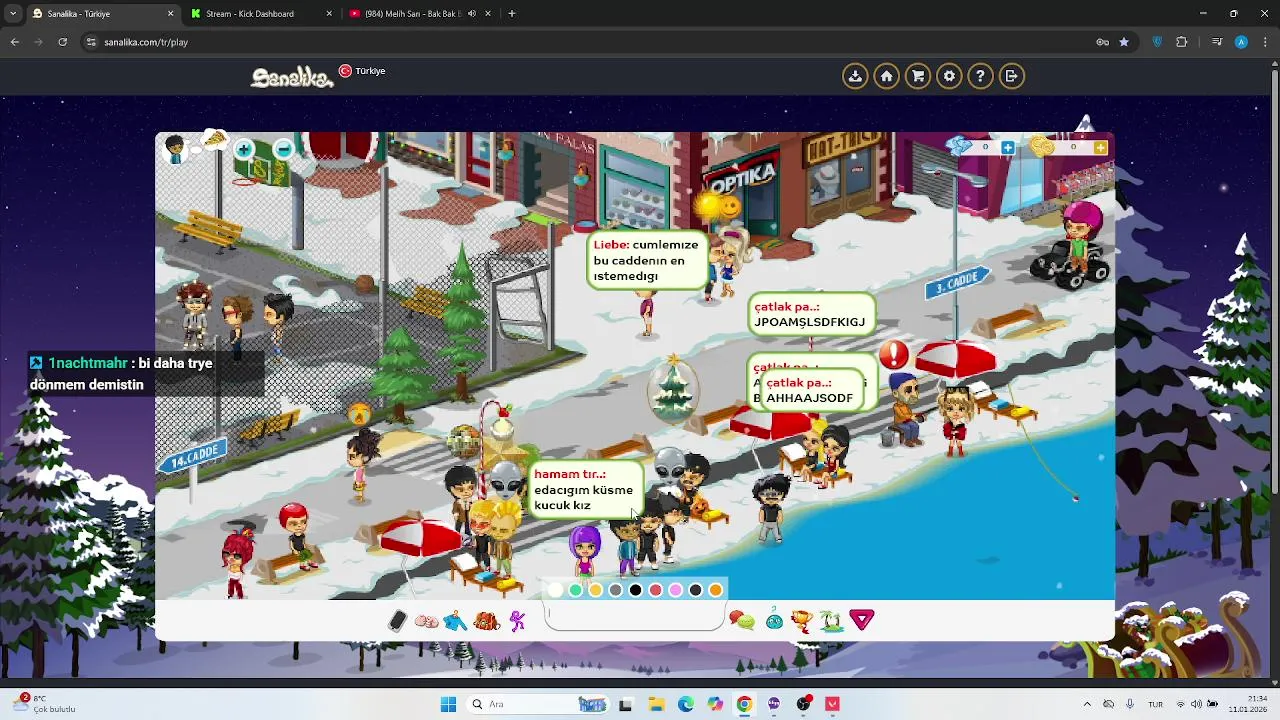Click the logout exit icon in header

(x=1012, y=76)
